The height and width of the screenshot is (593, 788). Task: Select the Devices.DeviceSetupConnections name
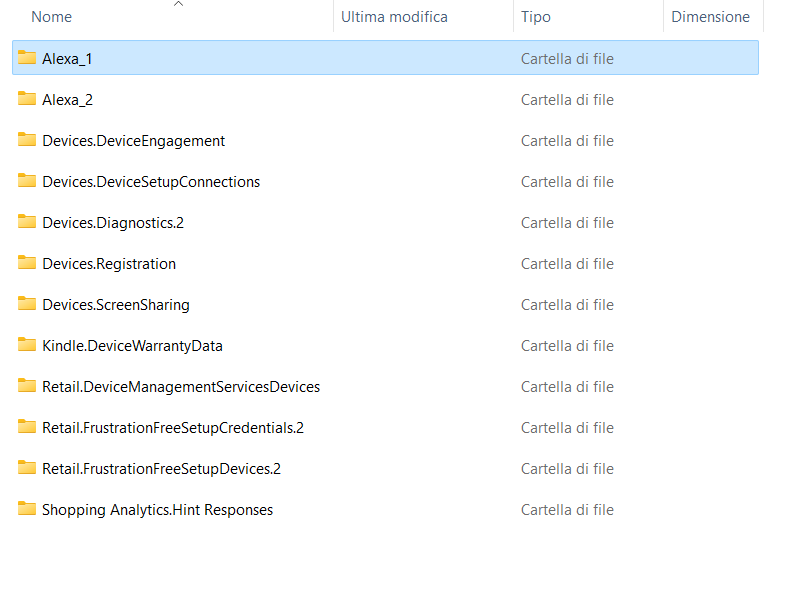tap(151, 182)
